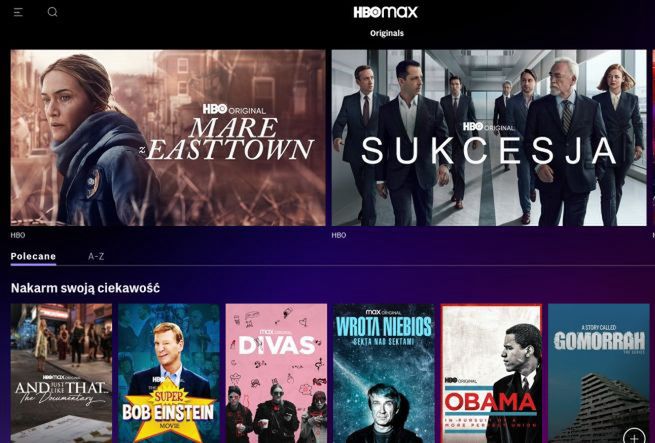The width and height of the screenshot is (655, 443).
Task: Open the Wrota Niebios poster
Action: (384, 373)
